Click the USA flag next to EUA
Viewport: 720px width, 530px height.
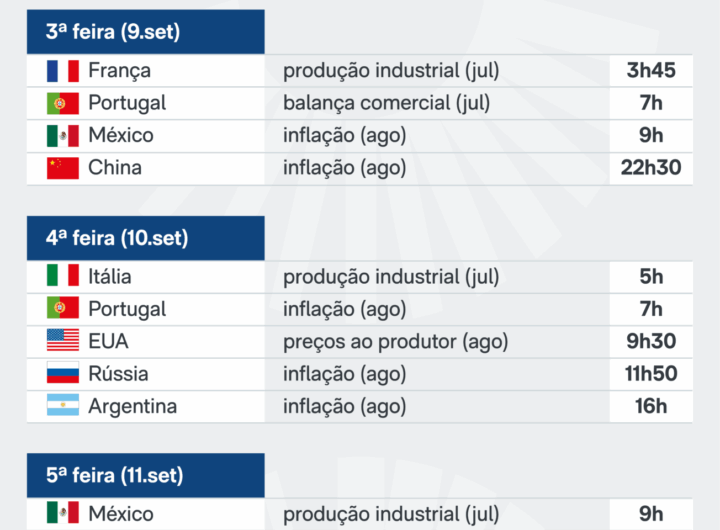(x=62, y=341)
